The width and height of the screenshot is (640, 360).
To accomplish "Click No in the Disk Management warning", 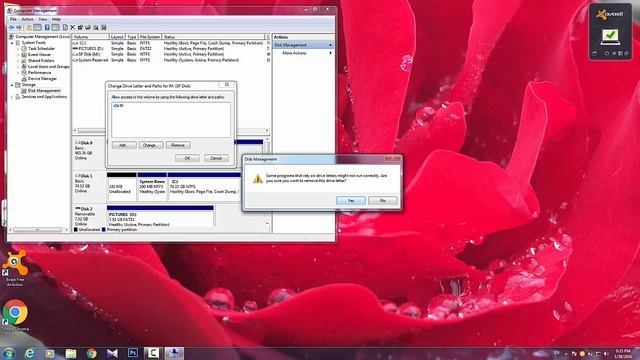I will tap(382, 200).
